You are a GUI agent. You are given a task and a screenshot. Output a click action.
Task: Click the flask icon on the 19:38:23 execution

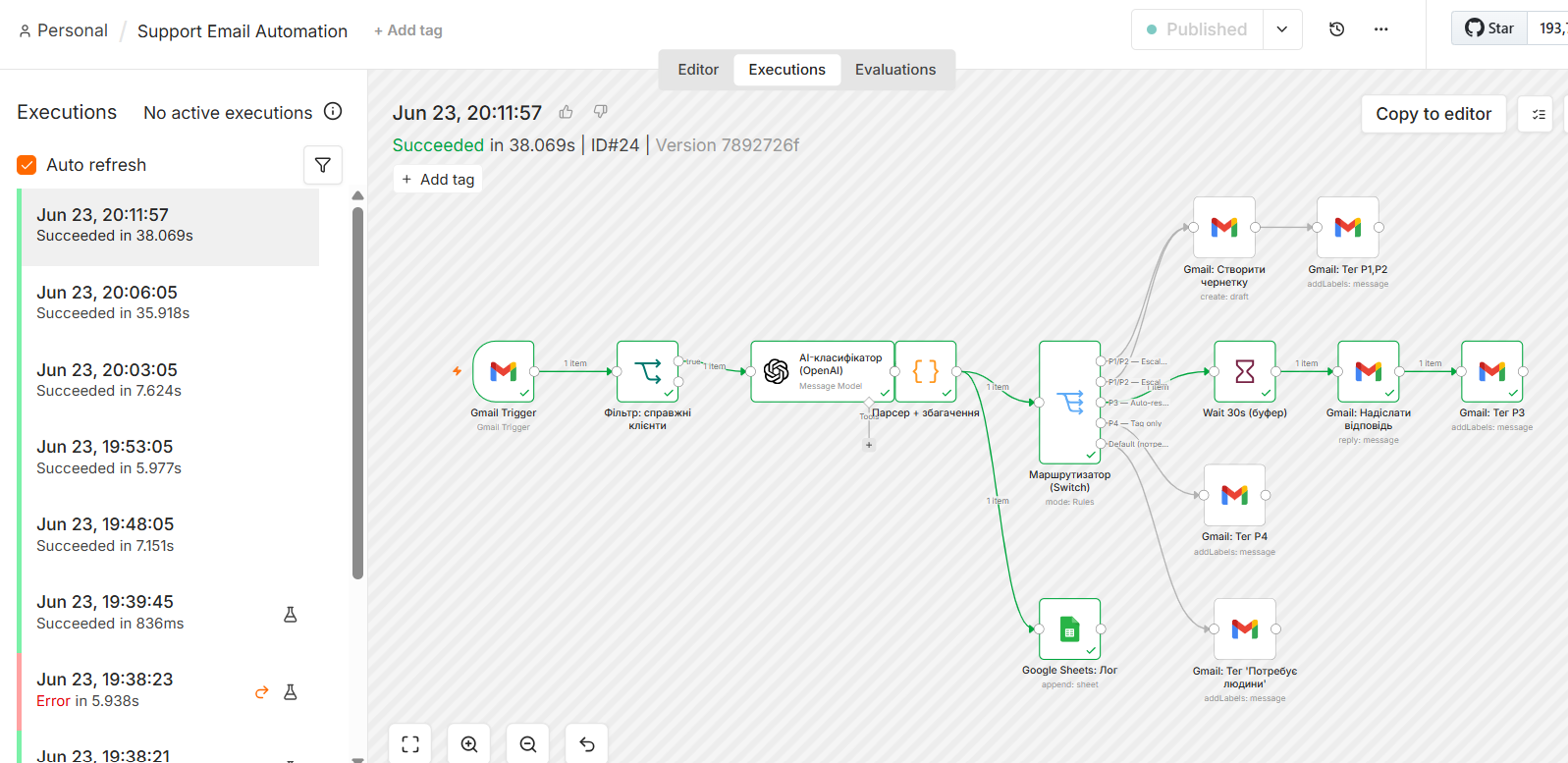pyautogui.click(x=291, y=692)
